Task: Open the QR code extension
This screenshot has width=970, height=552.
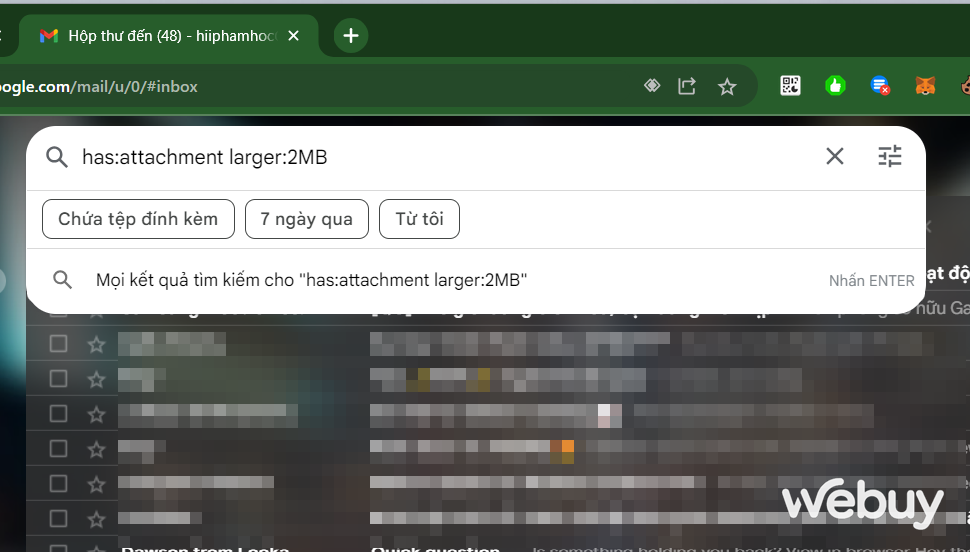Action: pos(790,86)
